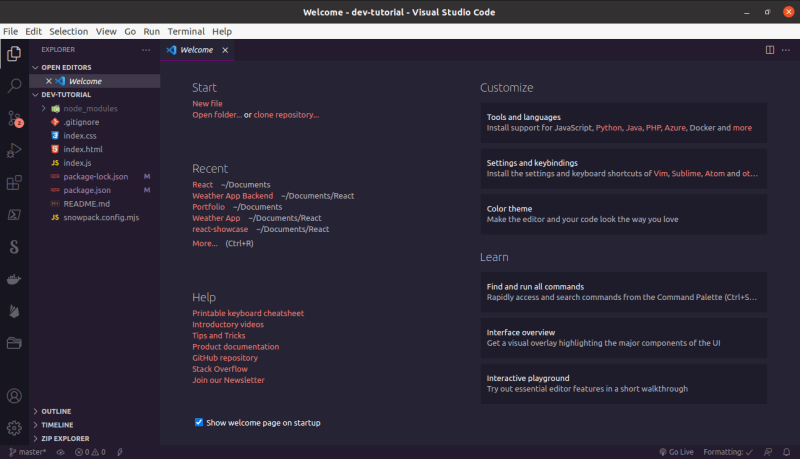This screenshot has width=800, height=459.
Task: Open Printable keyboard cheatsheet link
Action: pyautogui.click(x=248, y=313)
